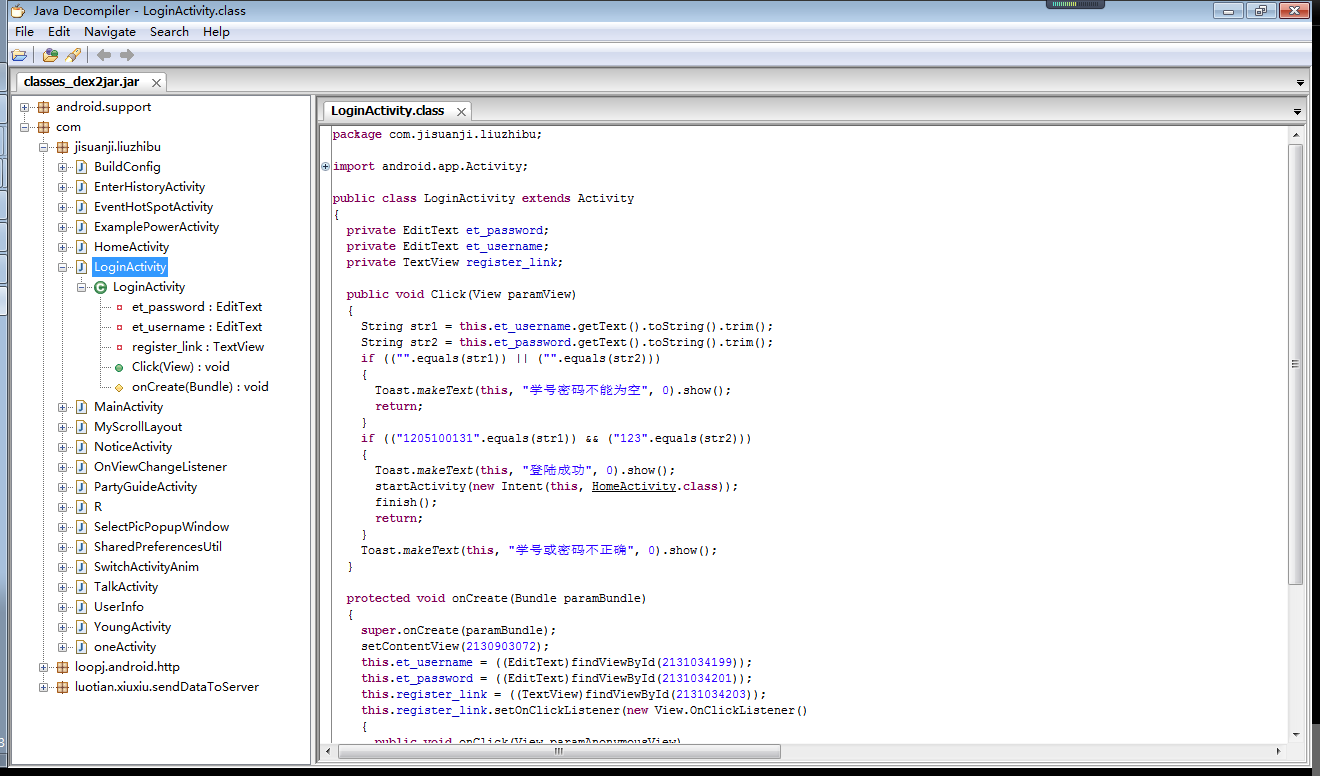The height and width of the screenshot is (776, 1320).
Task: Open the Search menu
Action: point(169,32)
